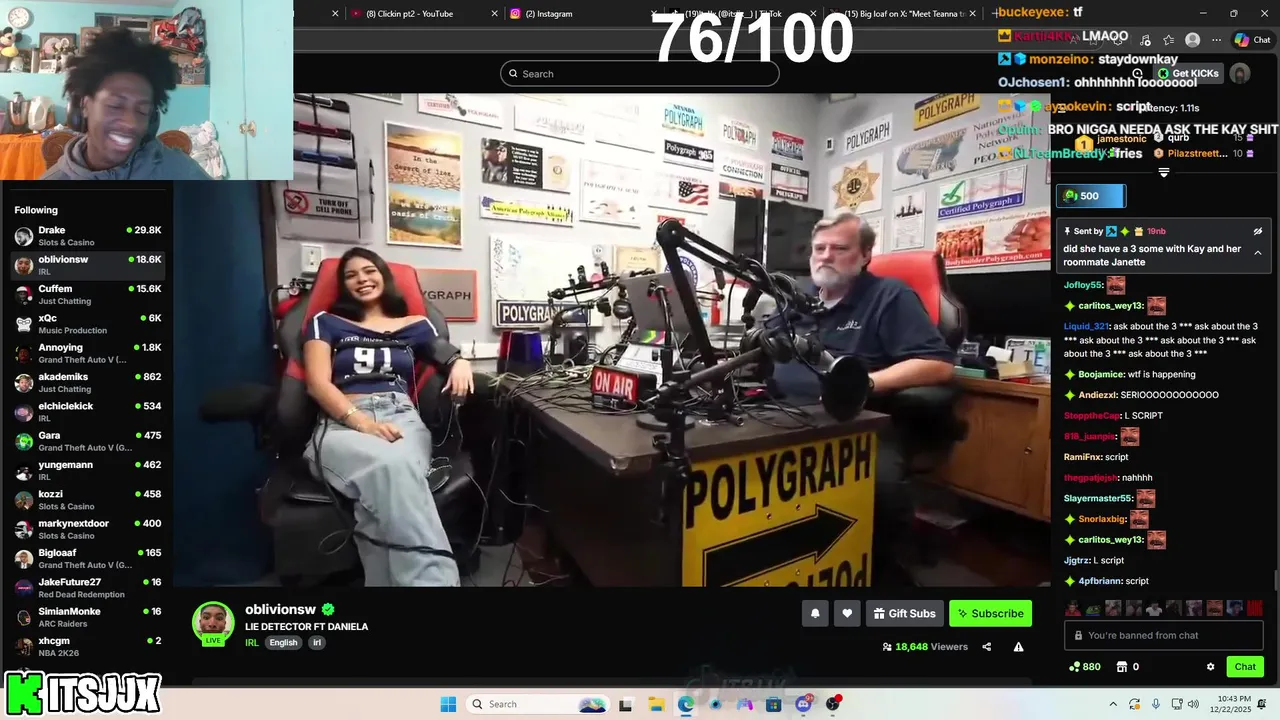This screenshot has height=720, width=1280.
Task: Collapse the pinned message chevron
Action: (x=1257, y=253)
